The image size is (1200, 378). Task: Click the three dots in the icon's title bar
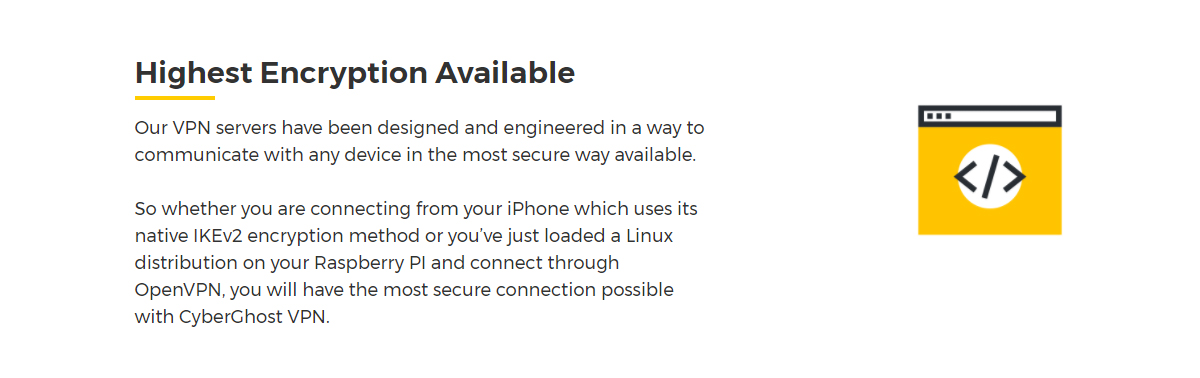938,116
